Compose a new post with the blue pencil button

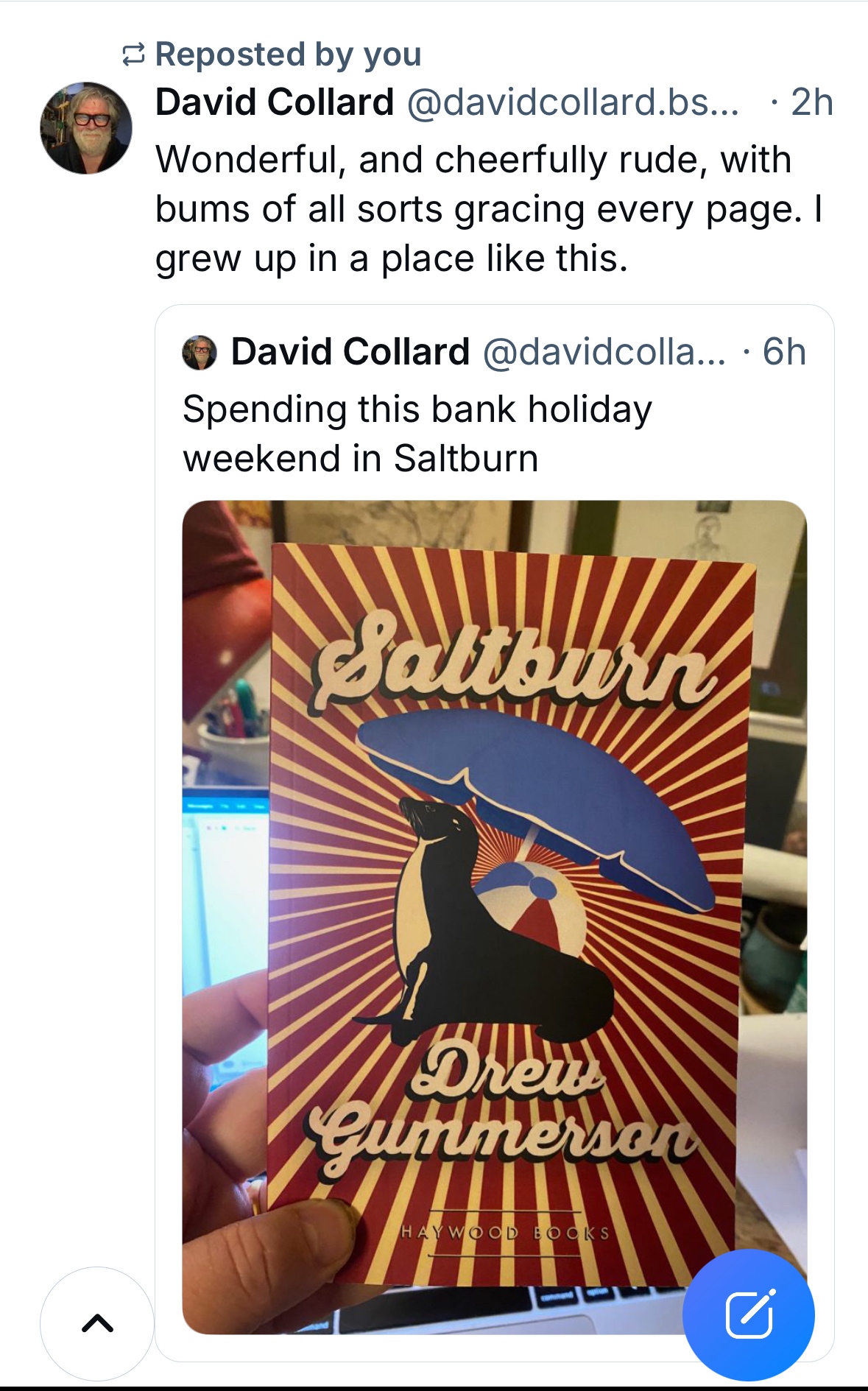[x=749, y=1314]
